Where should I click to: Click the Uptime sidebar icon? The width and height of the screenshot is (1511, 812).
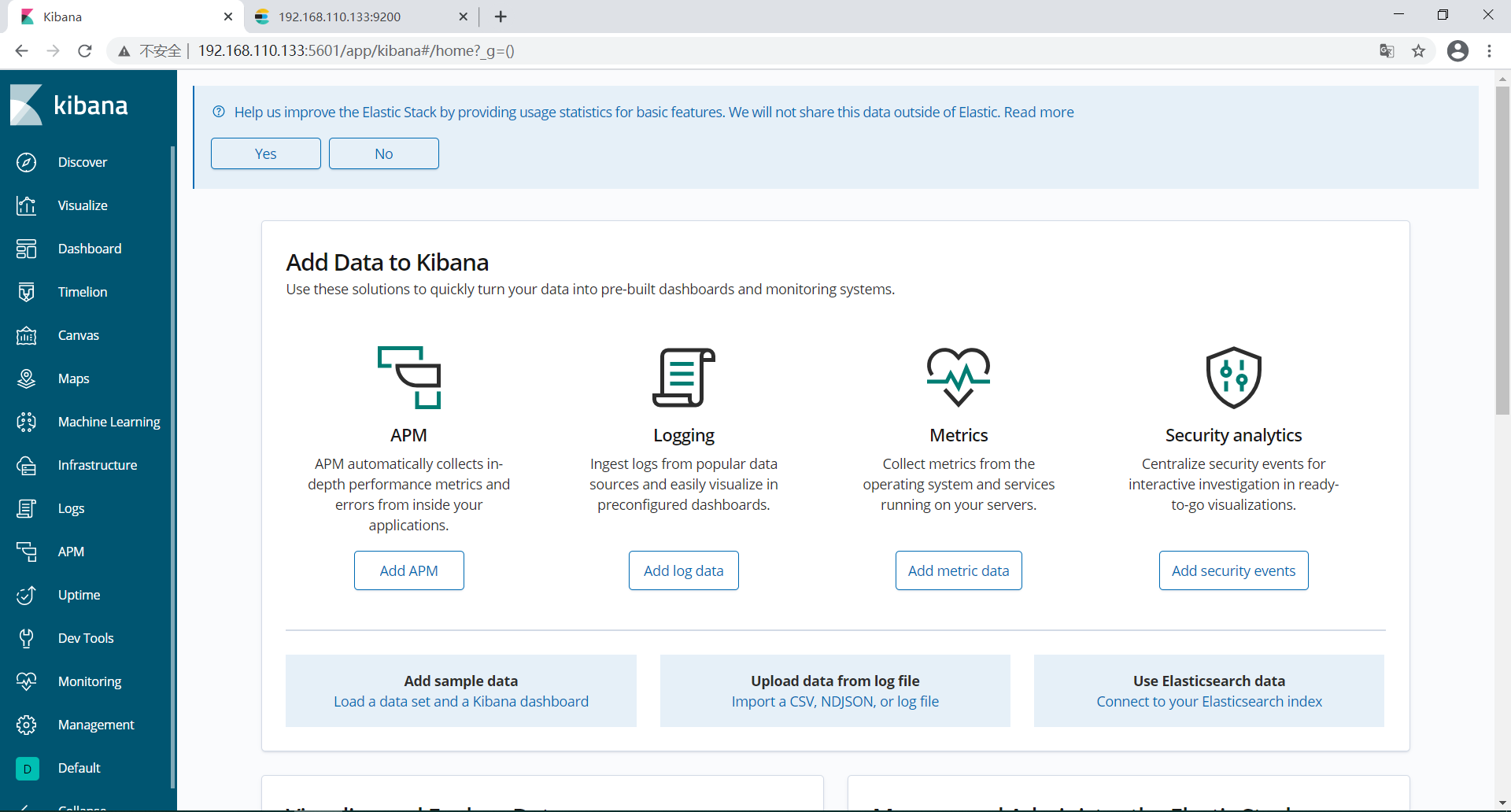tap(27, 595)
